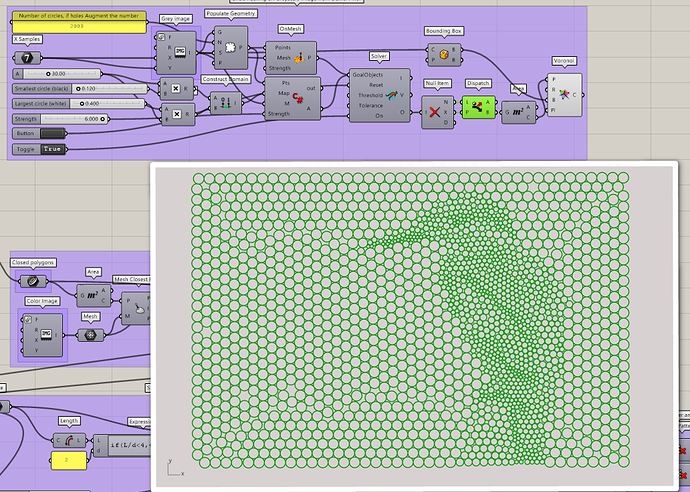690x492 pixels.
Task: Click the file path icon in Grey image
Action: pyautogui.click(x=161, y=37)
